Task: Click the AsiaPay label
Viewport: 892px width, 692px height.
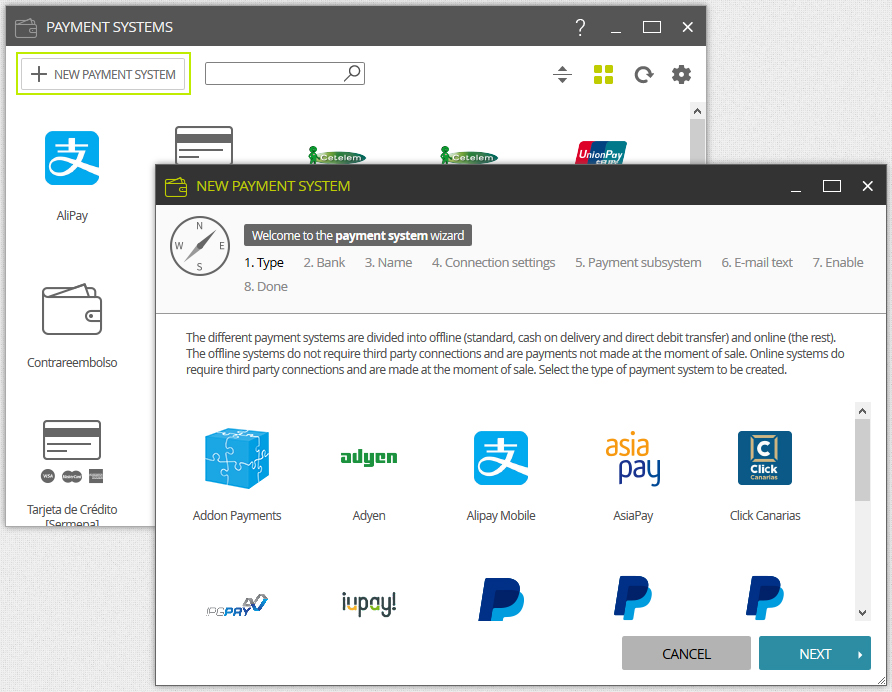Action: coord(633,516)
